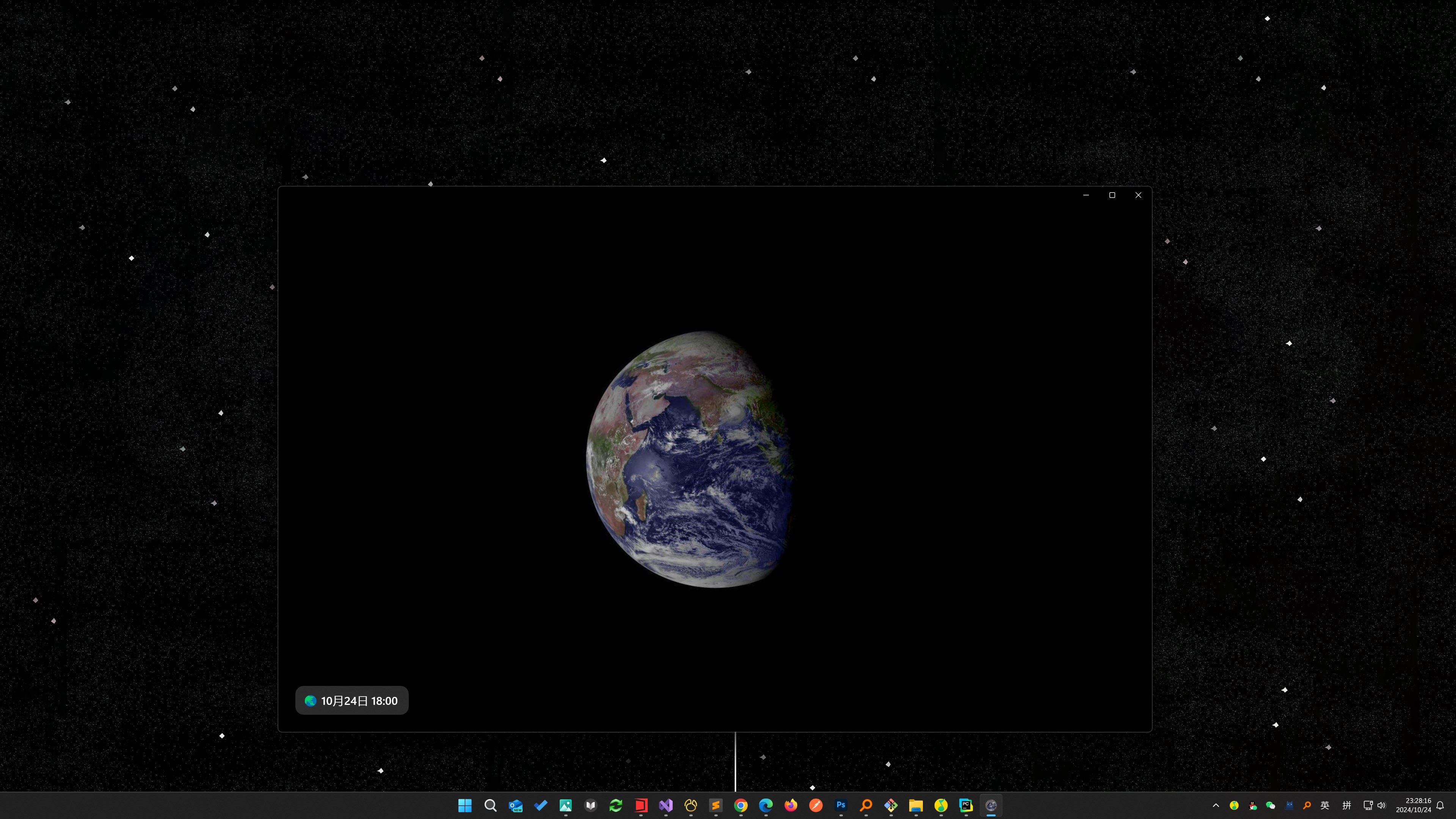
Task: Open Google Chrome from the taskbar
Action: (741, 805)
